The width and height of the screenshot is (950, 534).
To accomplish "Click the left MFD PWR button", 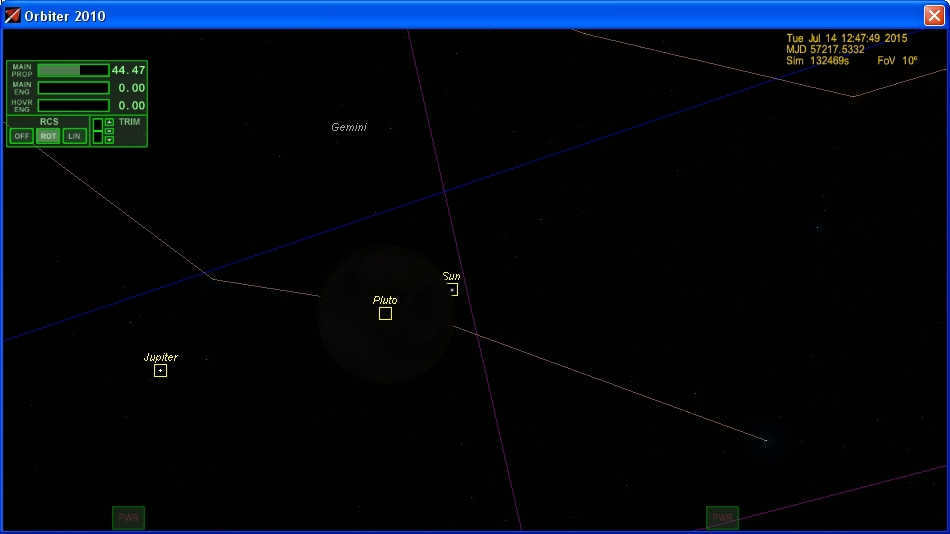I will click(x=128, y=518).
